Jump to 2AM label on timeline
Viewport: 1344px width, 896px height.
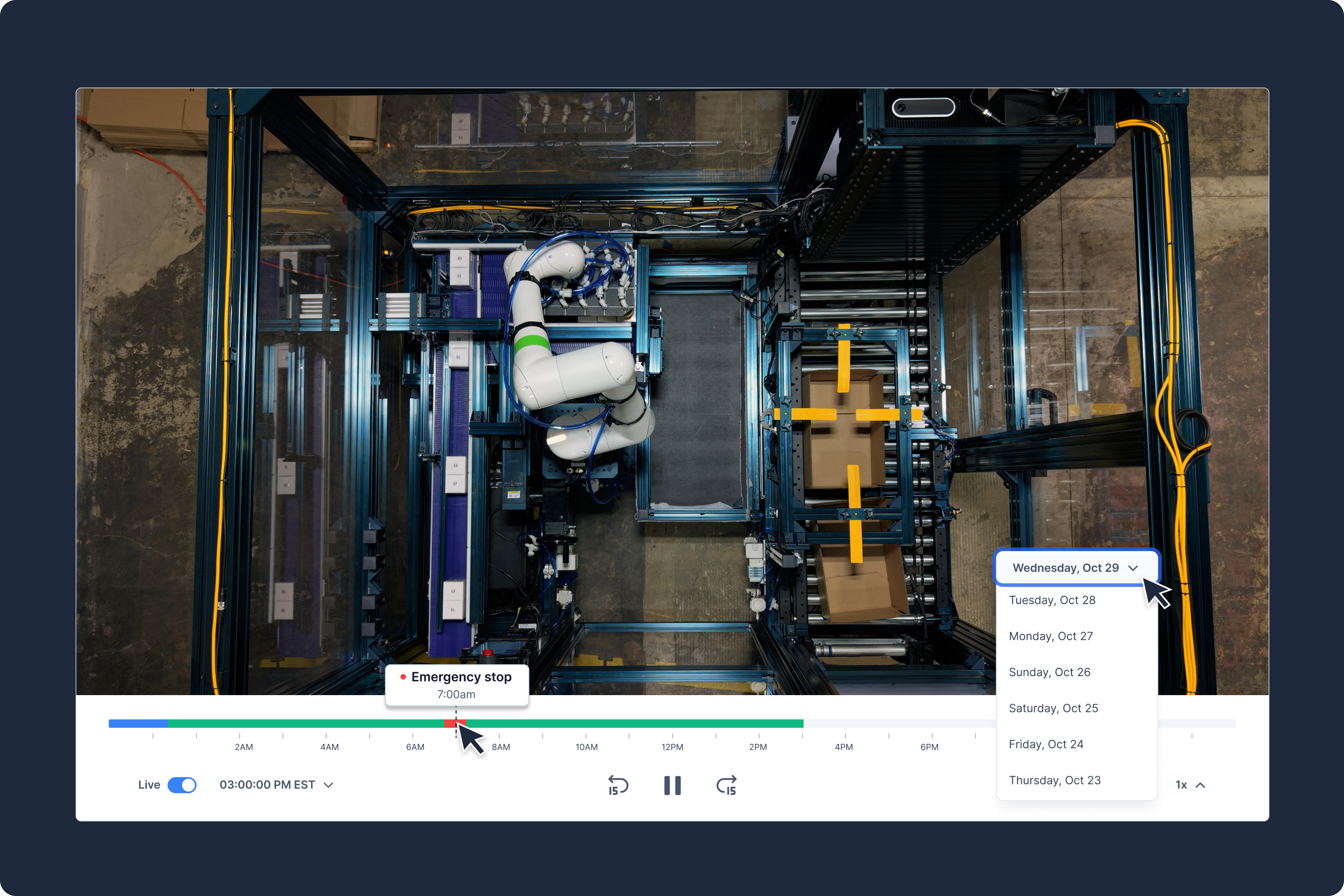[244, 747]
